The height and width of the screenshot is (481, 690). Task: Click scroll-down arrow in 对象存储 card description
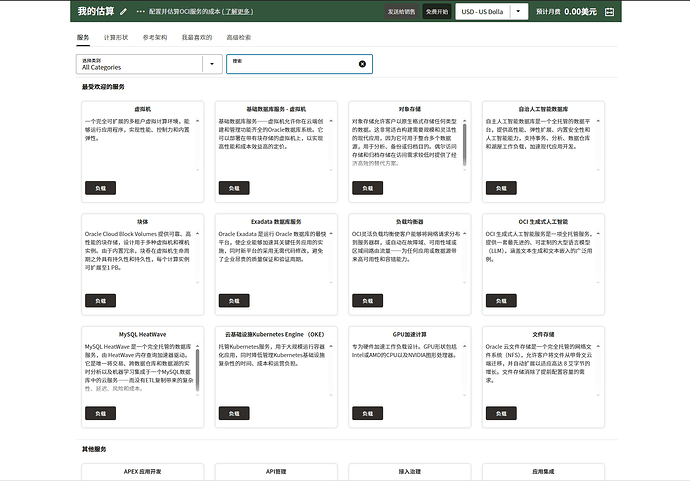[465, 170]
